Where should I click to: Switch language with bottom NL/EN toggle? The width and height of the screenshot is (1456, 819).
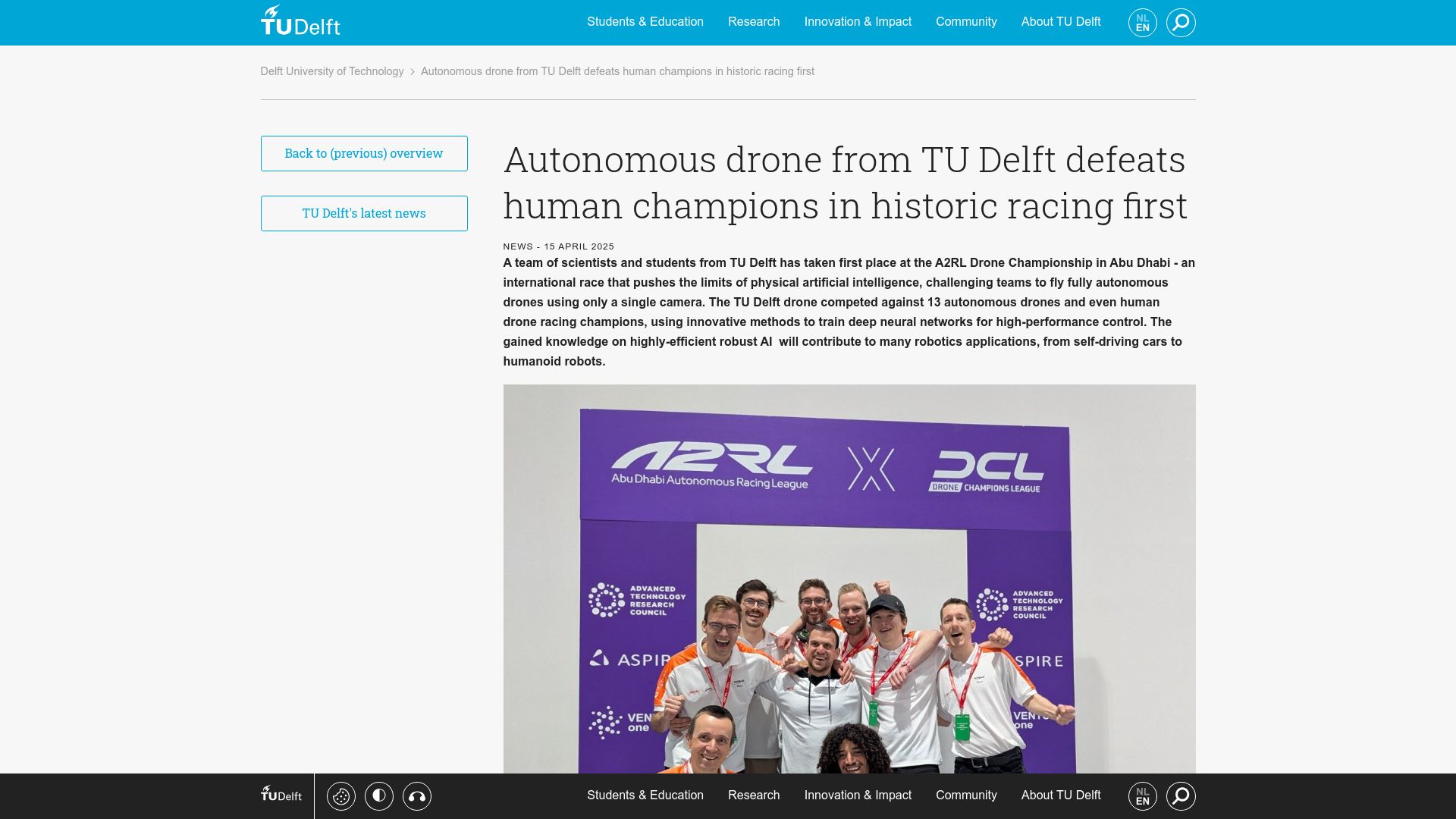[x=1143, y=796]
